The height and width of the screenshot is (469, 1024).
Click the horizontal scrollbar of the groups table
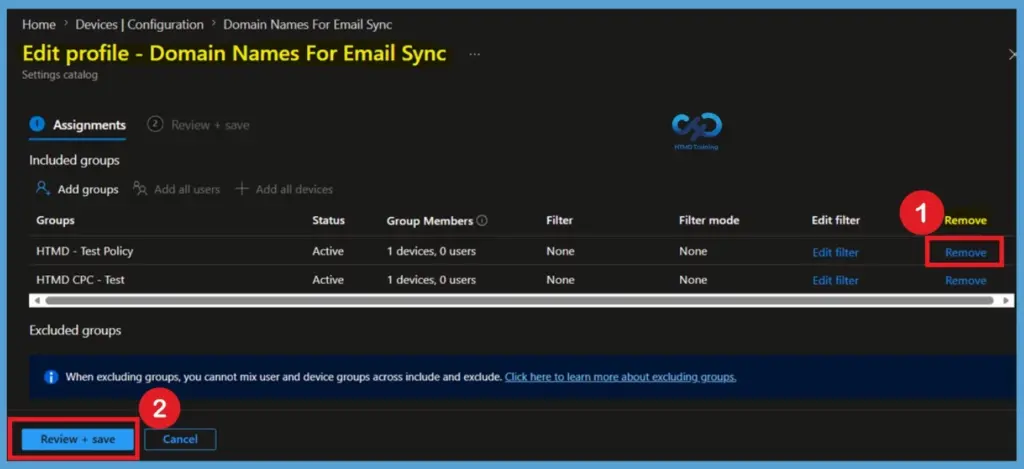coord(519,300)
